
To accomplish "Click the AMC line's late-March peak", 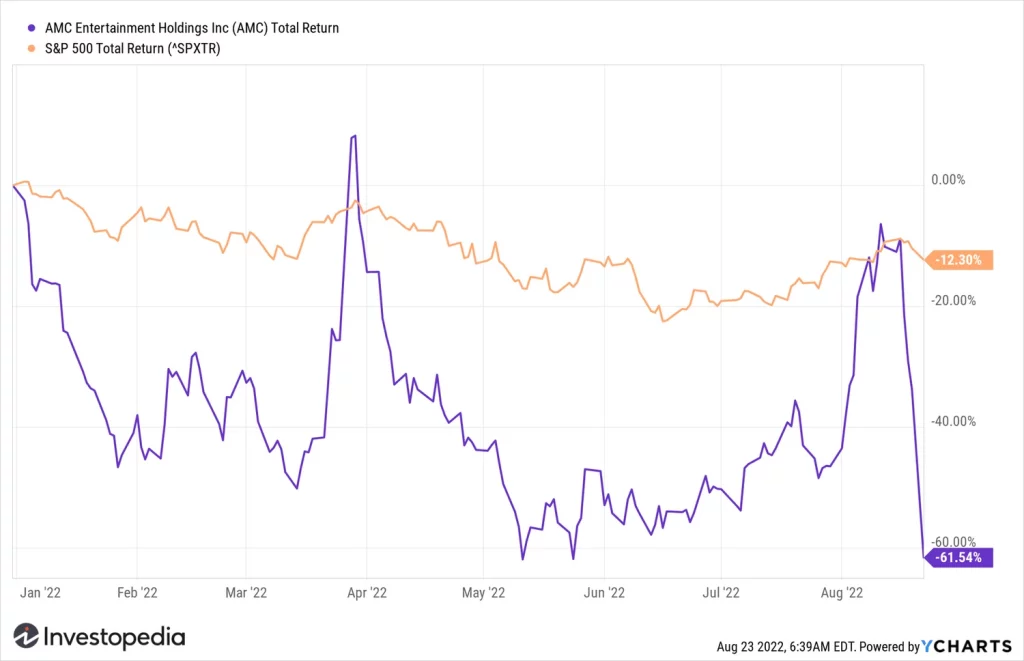I will [356, 135].
